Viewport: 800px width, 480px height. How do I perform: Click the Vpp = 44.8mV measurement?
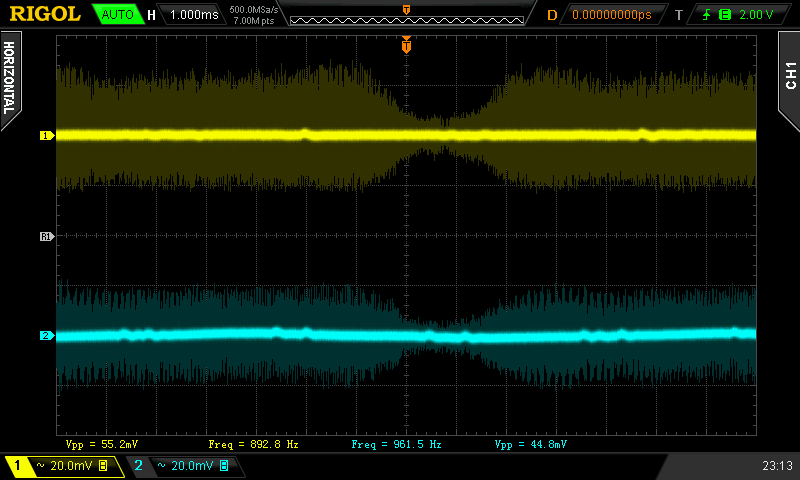[531, 444]
